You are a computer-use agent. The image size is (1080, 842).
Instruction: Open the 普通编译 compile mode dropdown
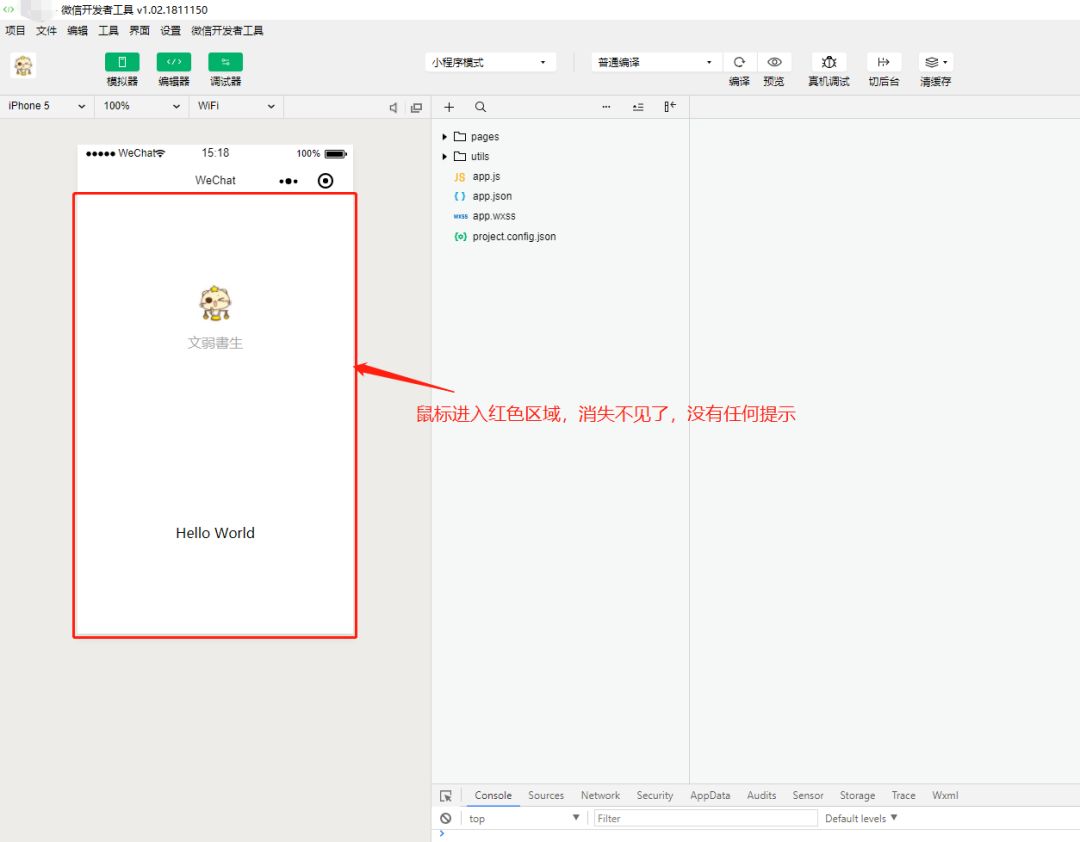[x=655, y=62]
